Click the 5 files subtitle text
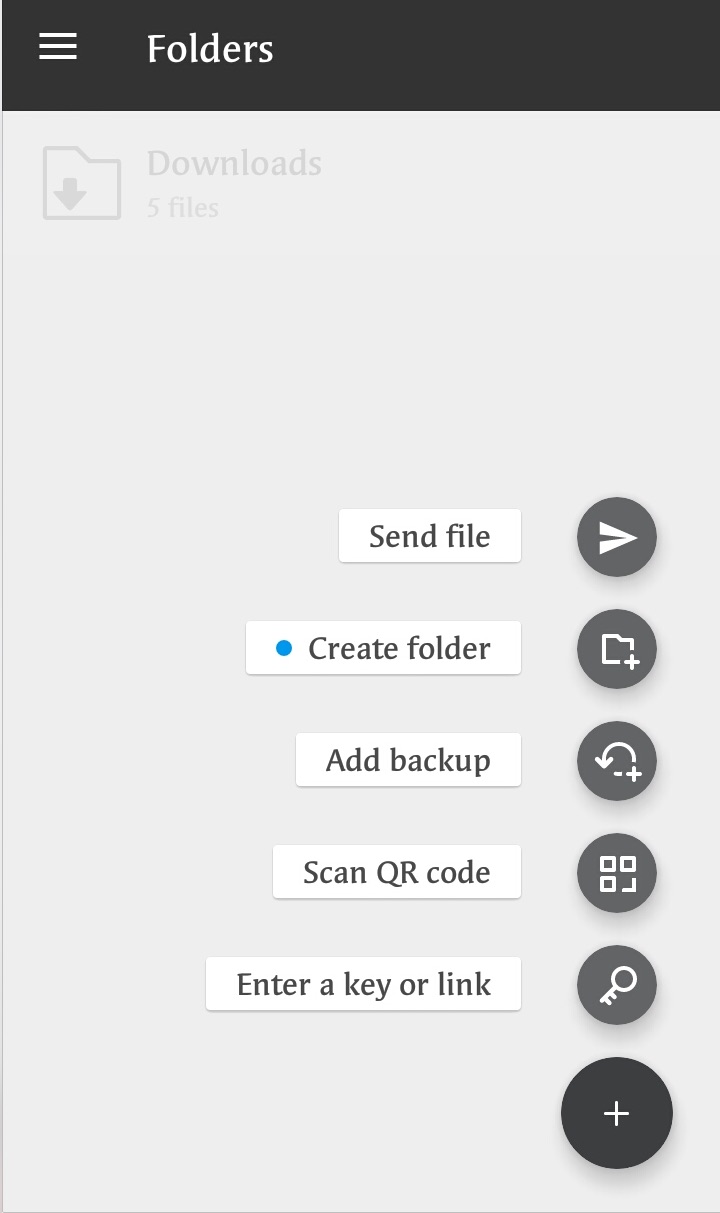 coord(183,208)
